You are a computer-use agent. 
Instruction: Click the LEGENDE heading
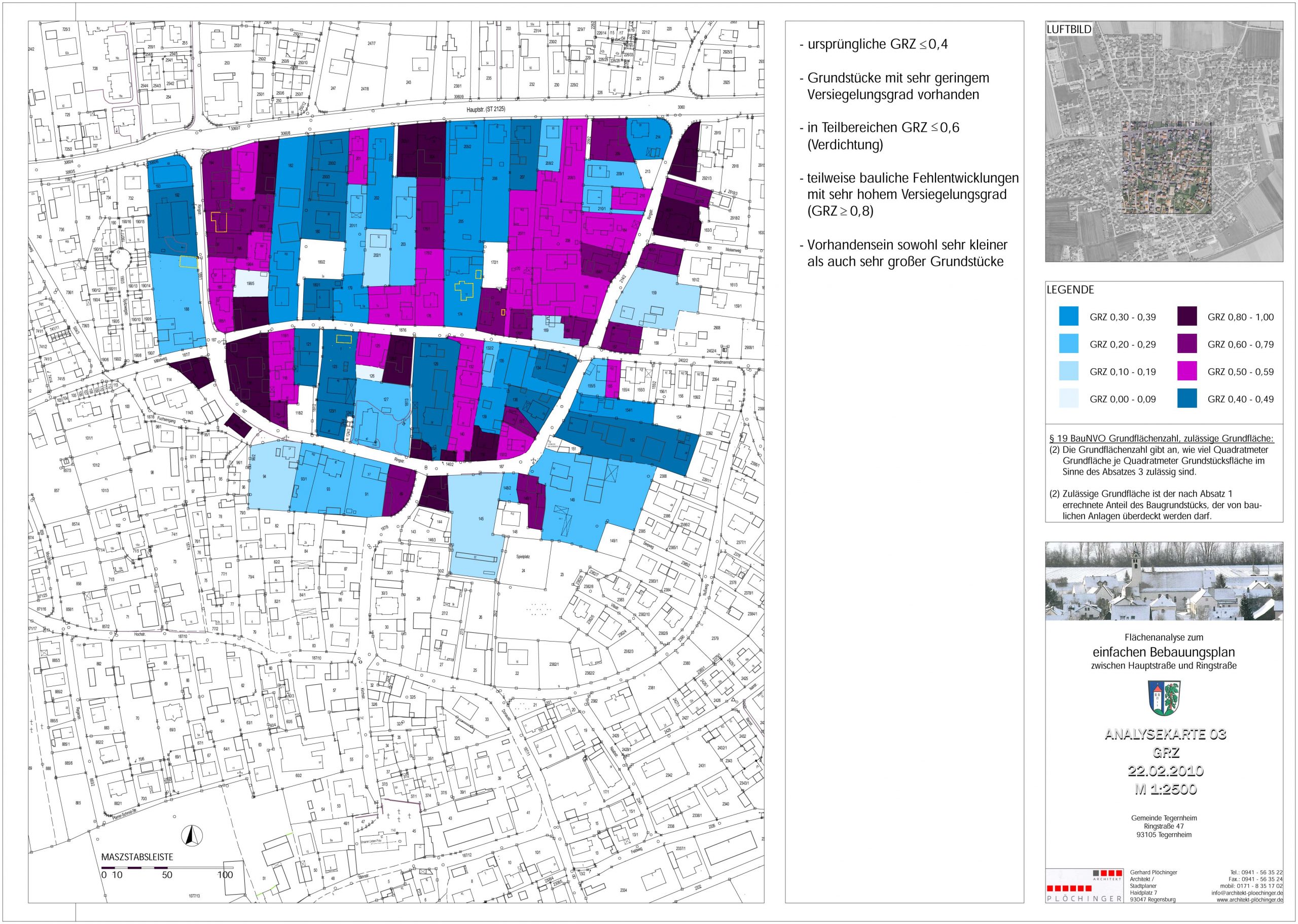point(1070,290)
